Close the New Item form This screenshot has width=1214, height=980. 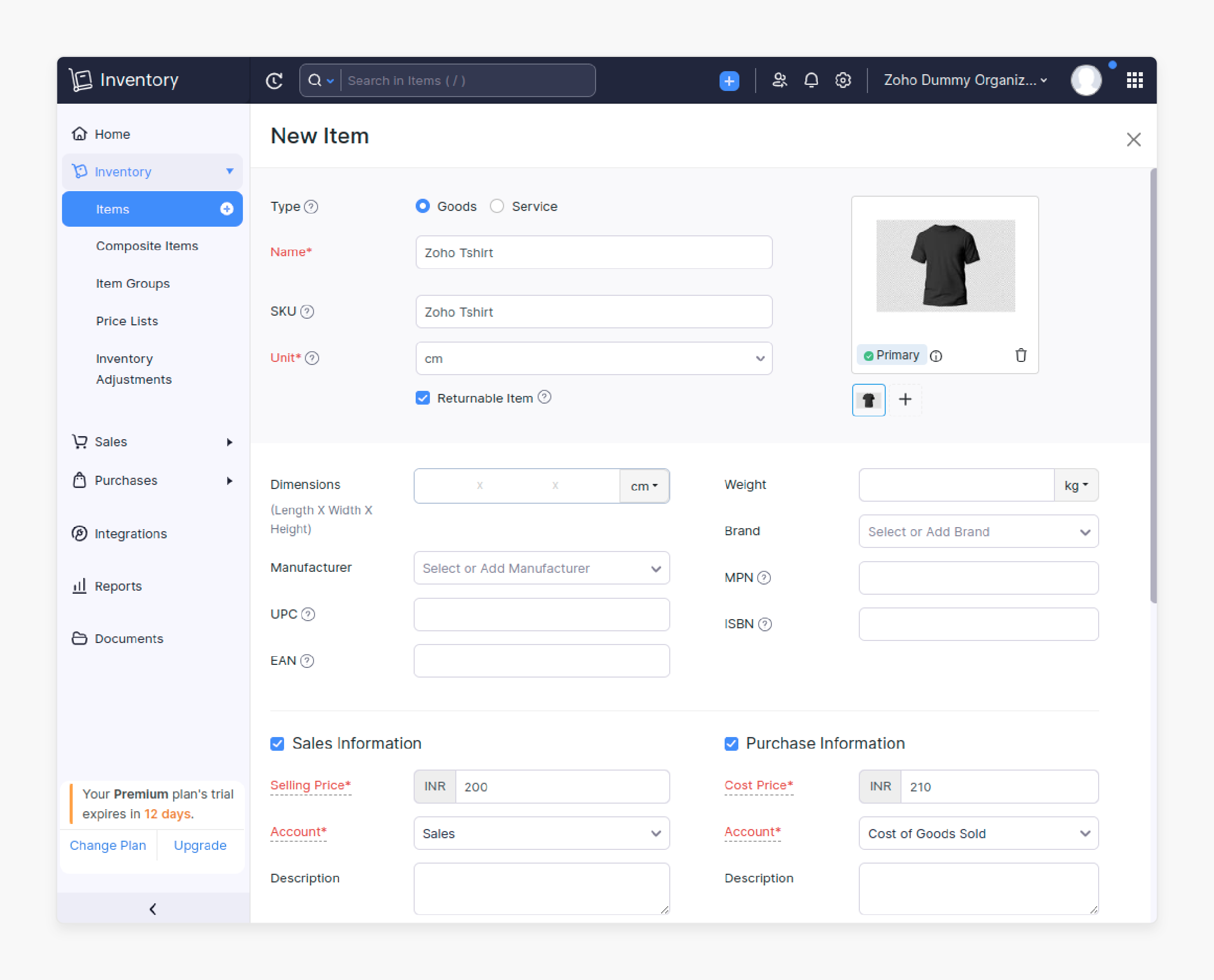[1133, 139]
